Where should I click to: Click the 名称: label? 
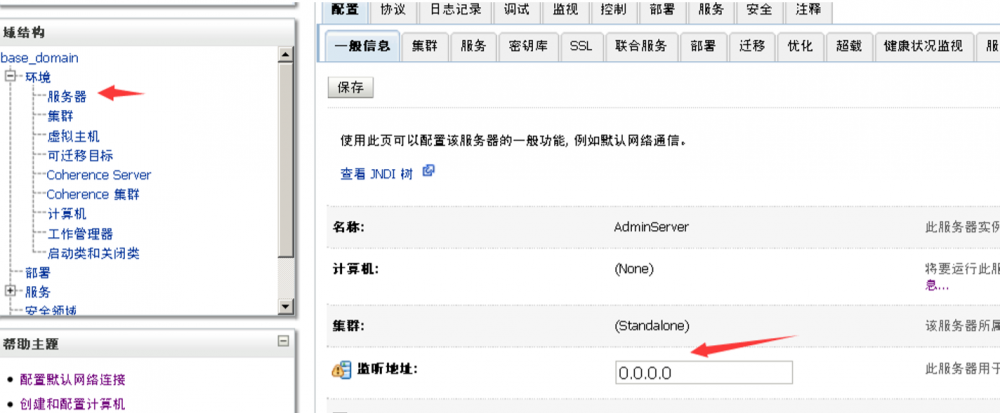348,227
